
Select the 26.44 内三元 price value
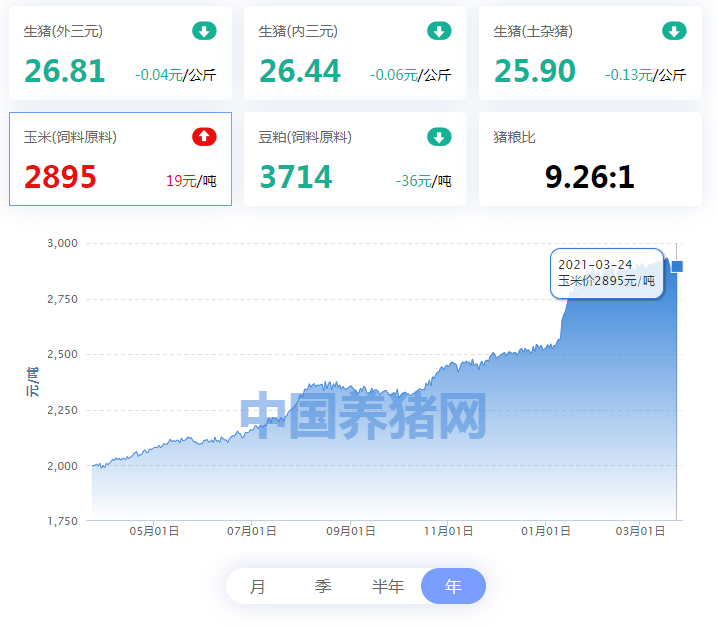click(x=300, y=71)
